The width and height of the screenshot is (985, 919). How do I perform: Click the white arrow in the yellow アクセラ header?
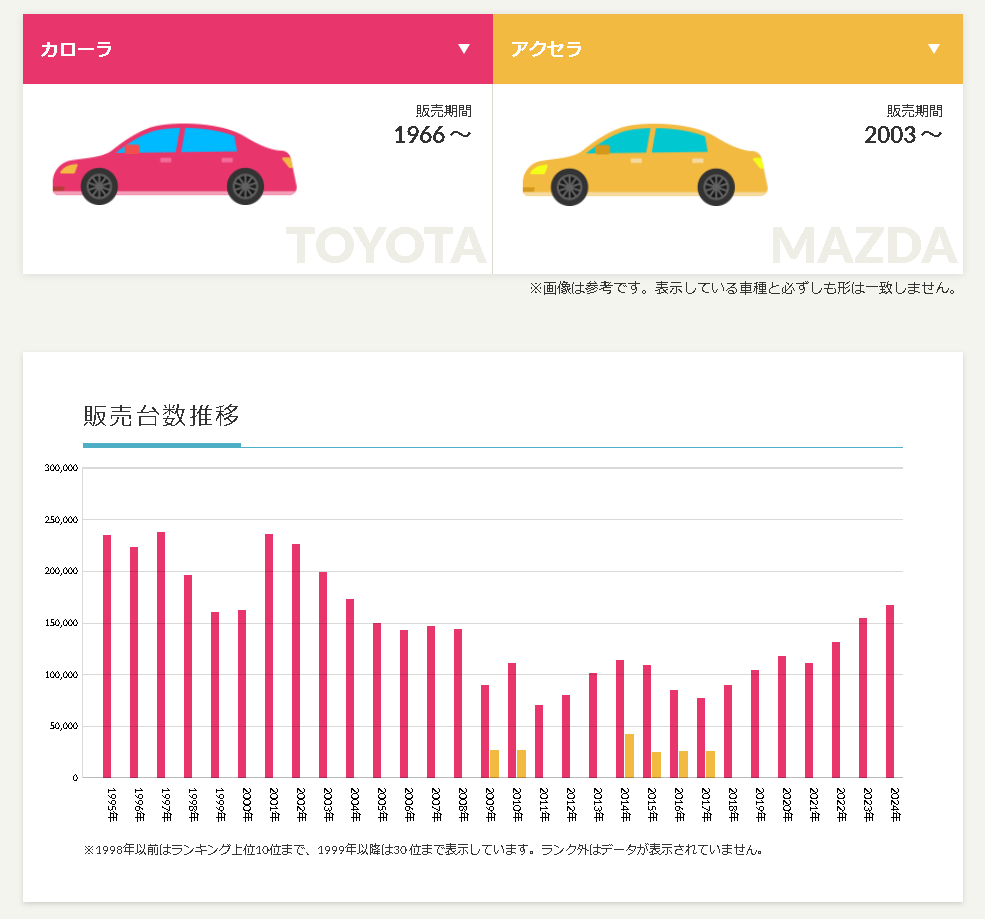(x=934, y=49)
